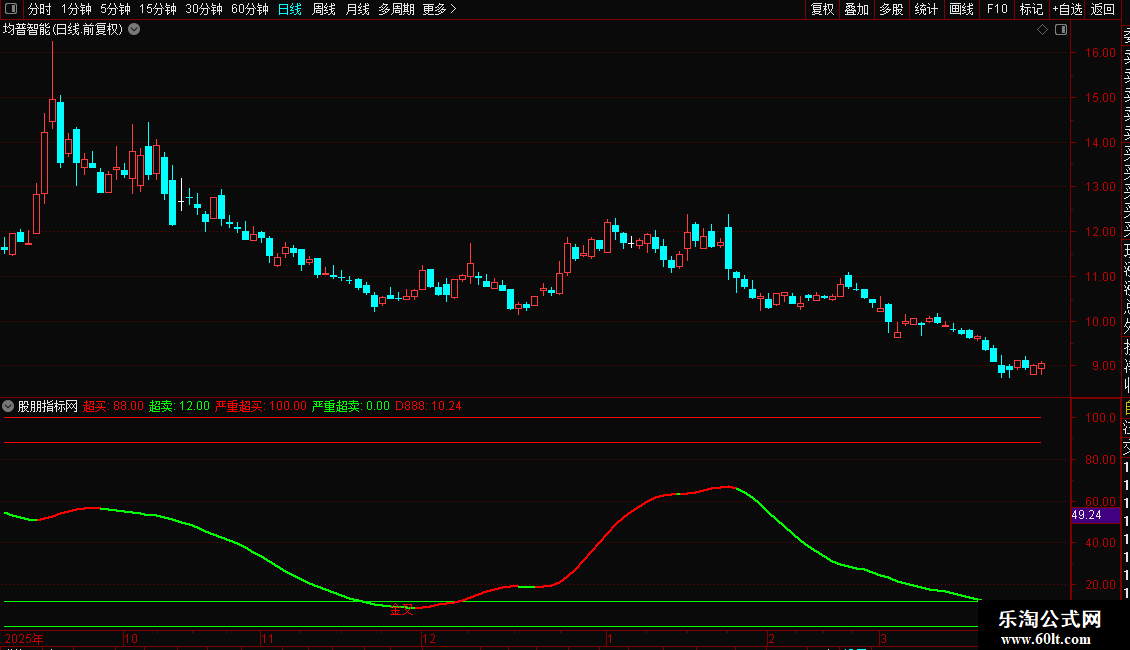Image resolution: width=1130 pixels, height=650 pixels.
Task: Click the 金叉 golden cross marker
Action: [x=401, y=610]
